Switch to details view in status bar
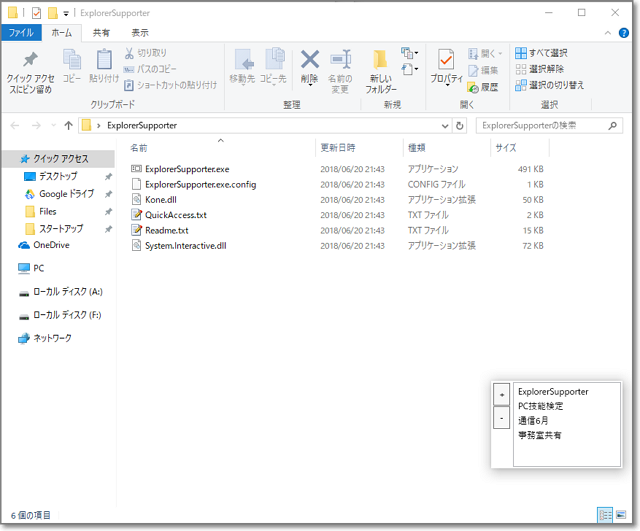 tap(605, 514)
